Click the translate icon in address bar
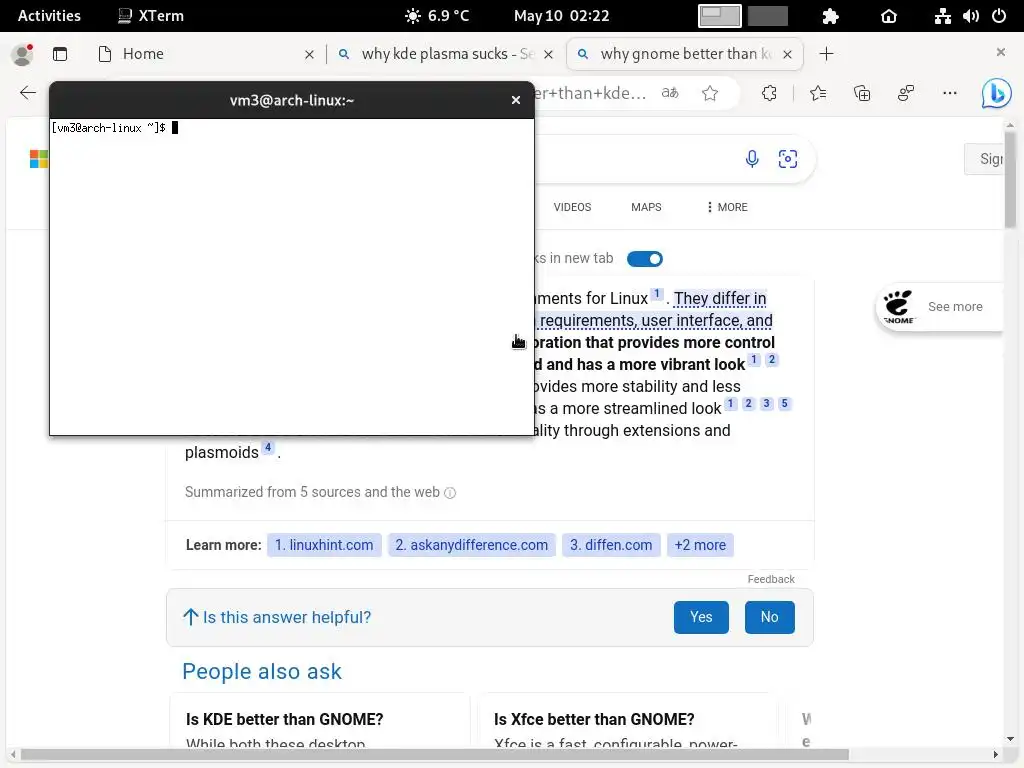Image resolution: width=1024 pixels, height=768 pixels. tap(670, 93)
